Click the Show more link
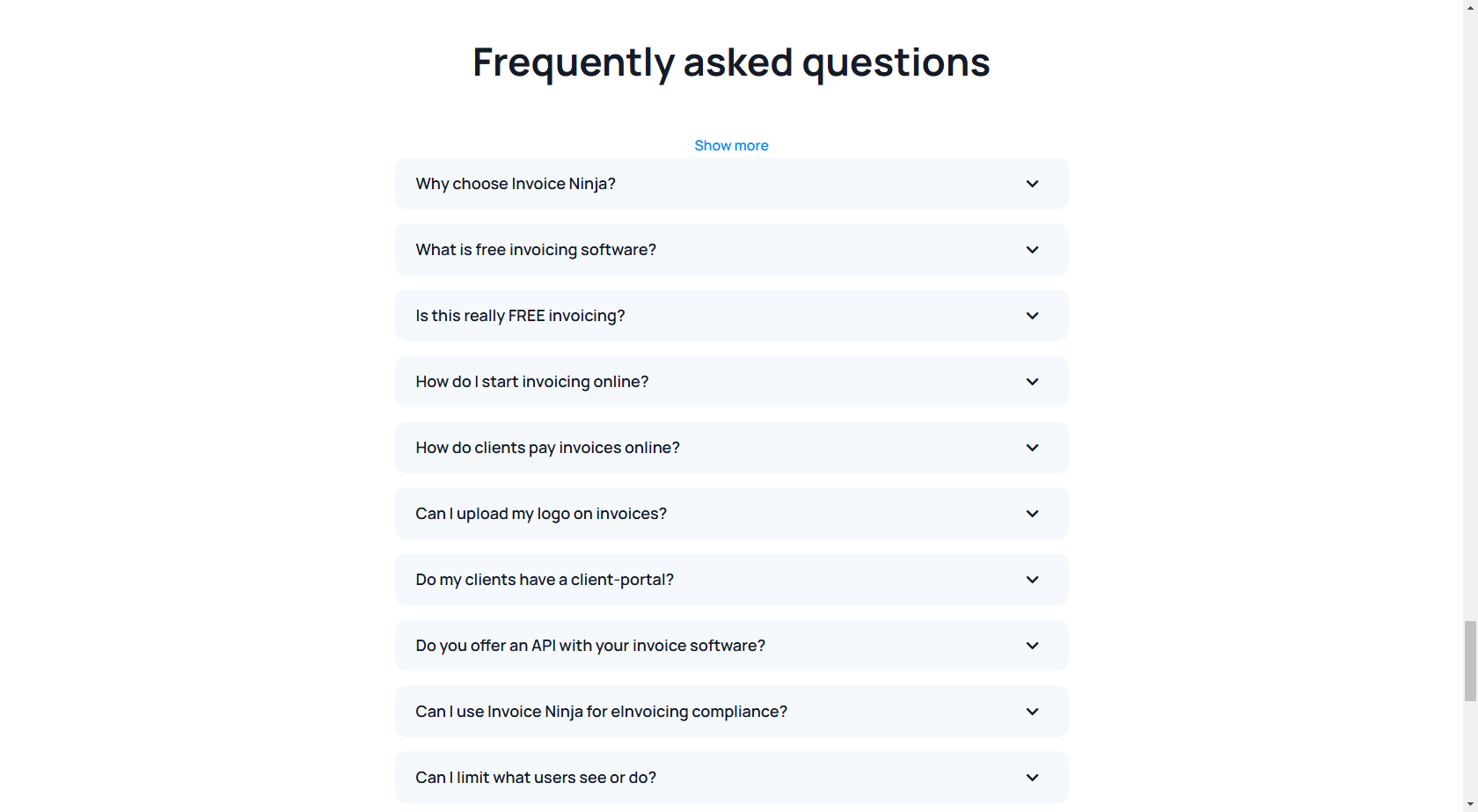 731,146
